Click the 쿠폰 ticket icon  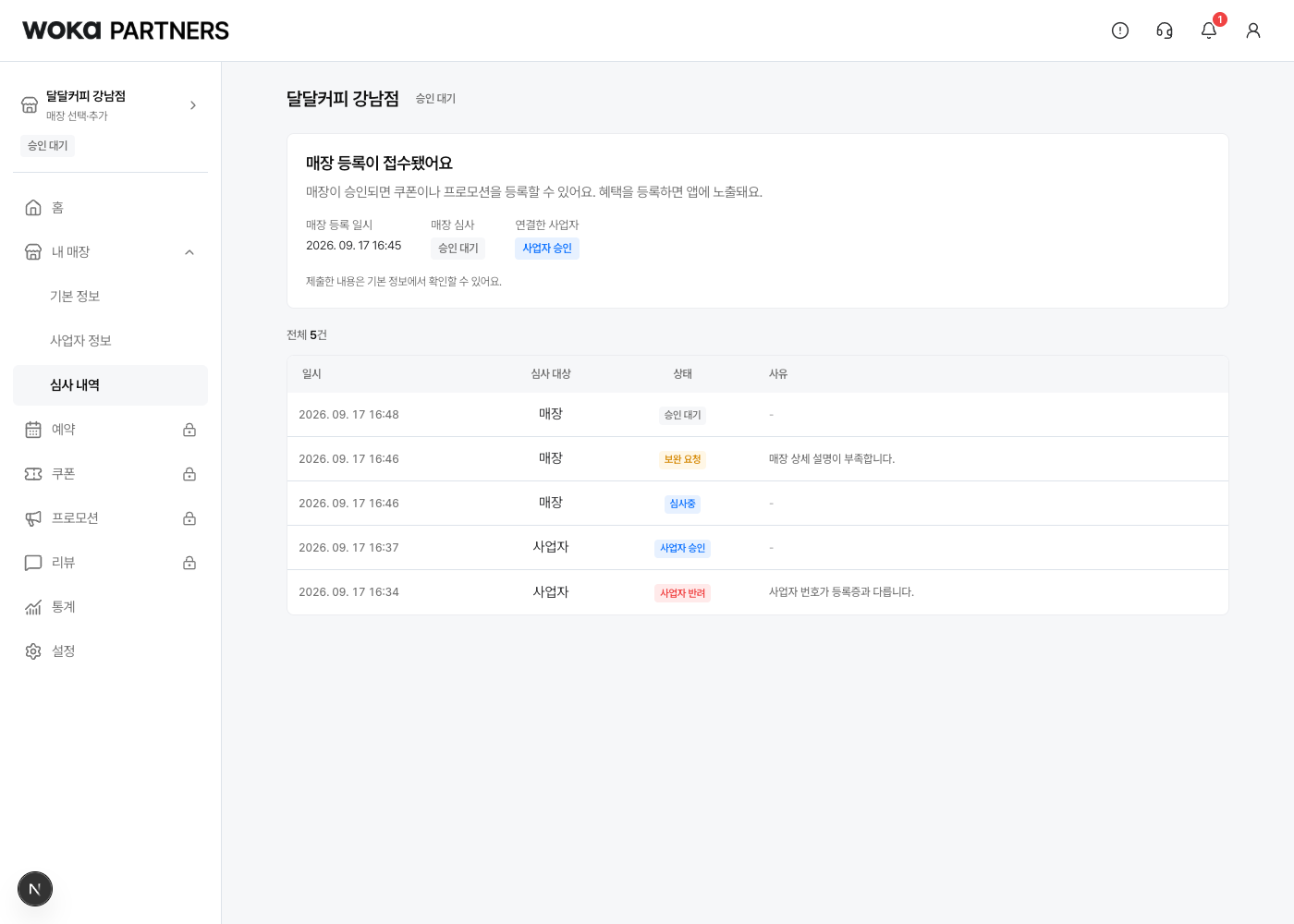33,474
